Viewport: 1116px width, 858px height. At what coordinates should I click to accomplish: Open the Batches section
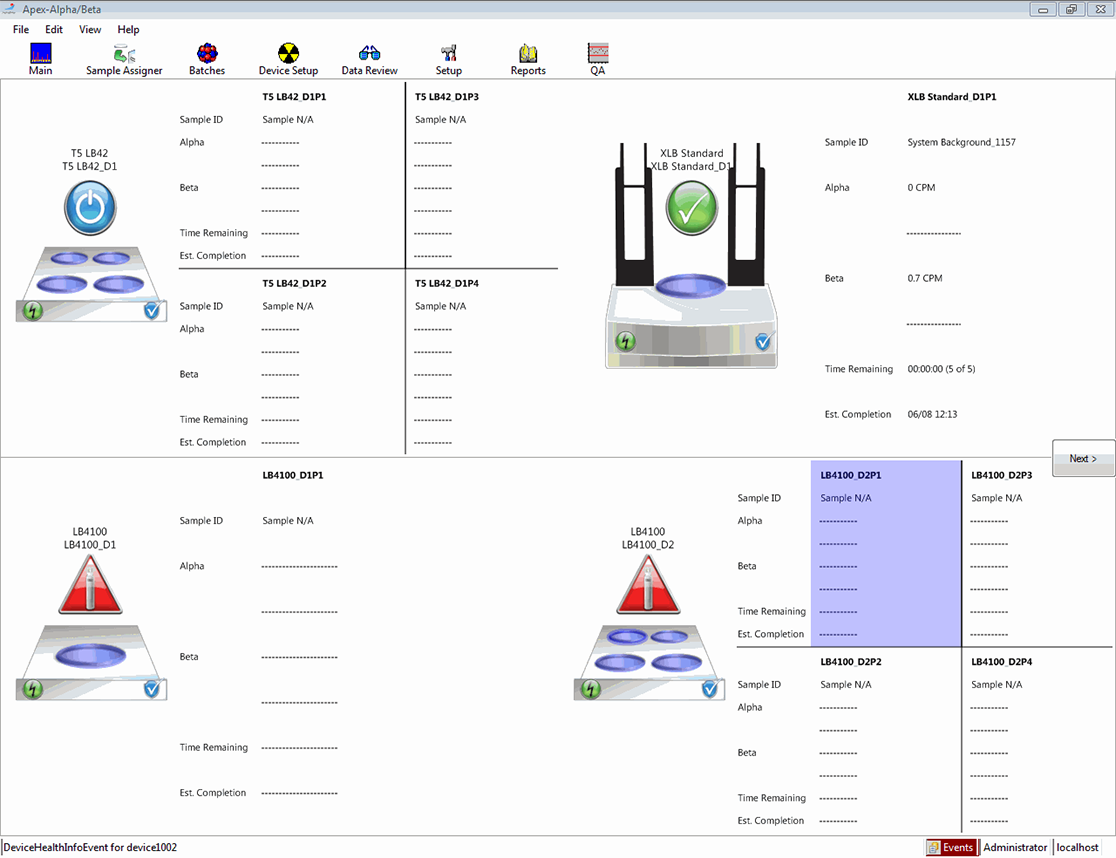click(207, 59)
